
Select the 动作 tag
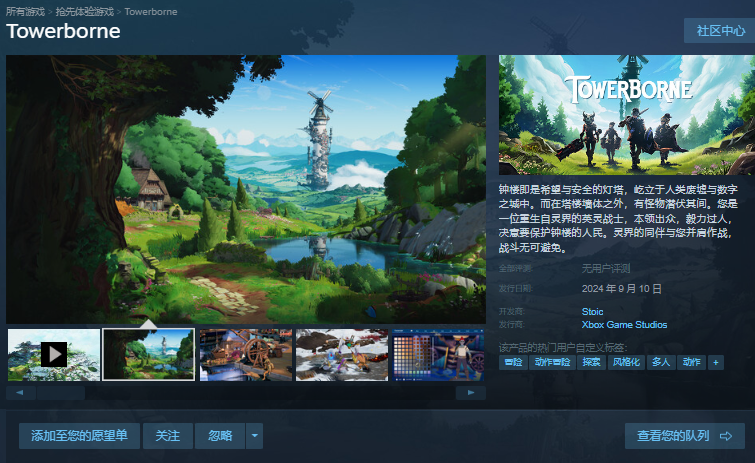click(691, 362)
